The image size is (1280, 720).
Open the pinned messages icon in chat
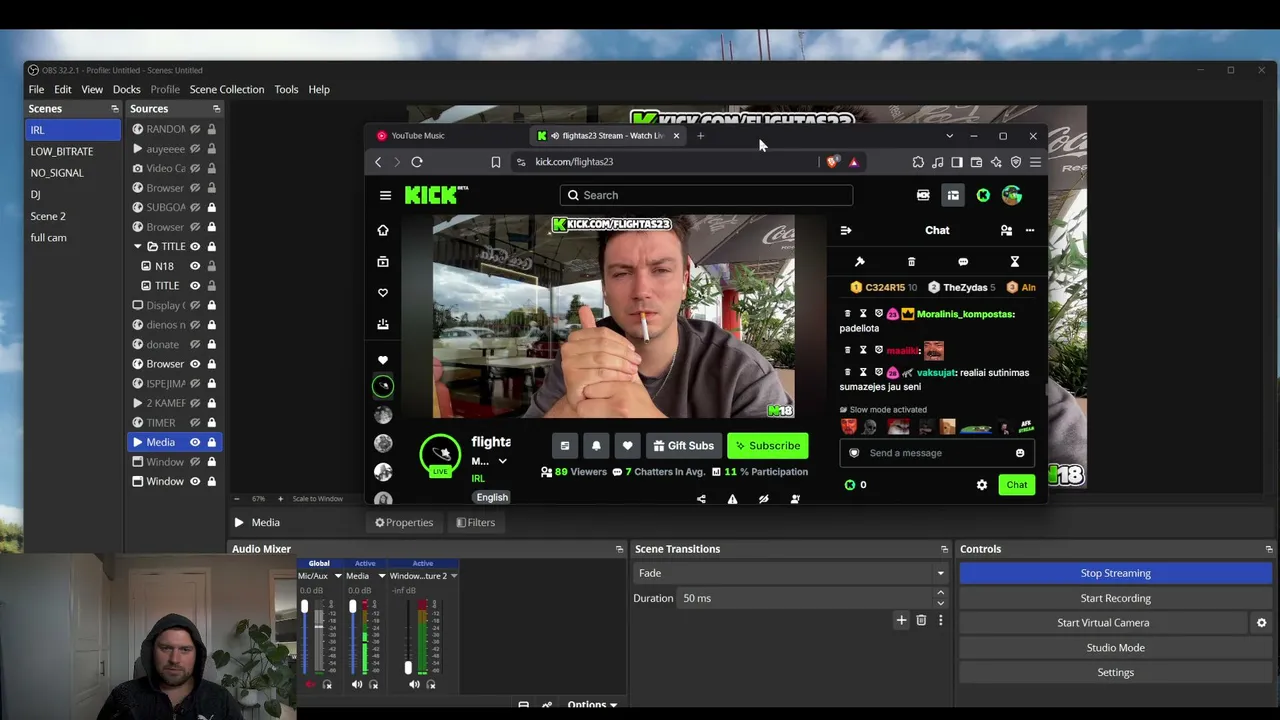tap(859, 262)
